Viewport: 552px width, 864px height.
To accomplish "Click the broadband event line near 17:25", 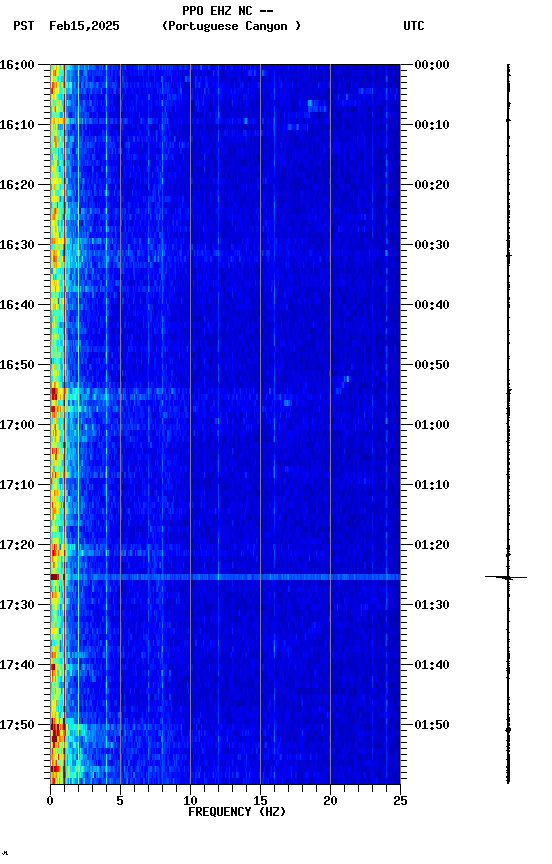I will tap(225, 577).
